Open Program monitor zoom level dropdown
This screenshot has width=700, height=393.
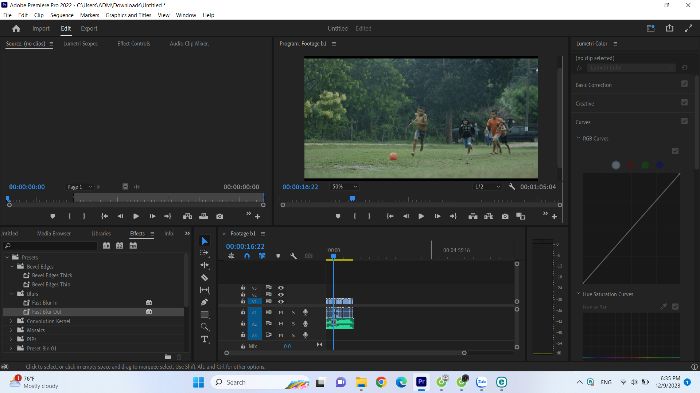tap(344, 187)
